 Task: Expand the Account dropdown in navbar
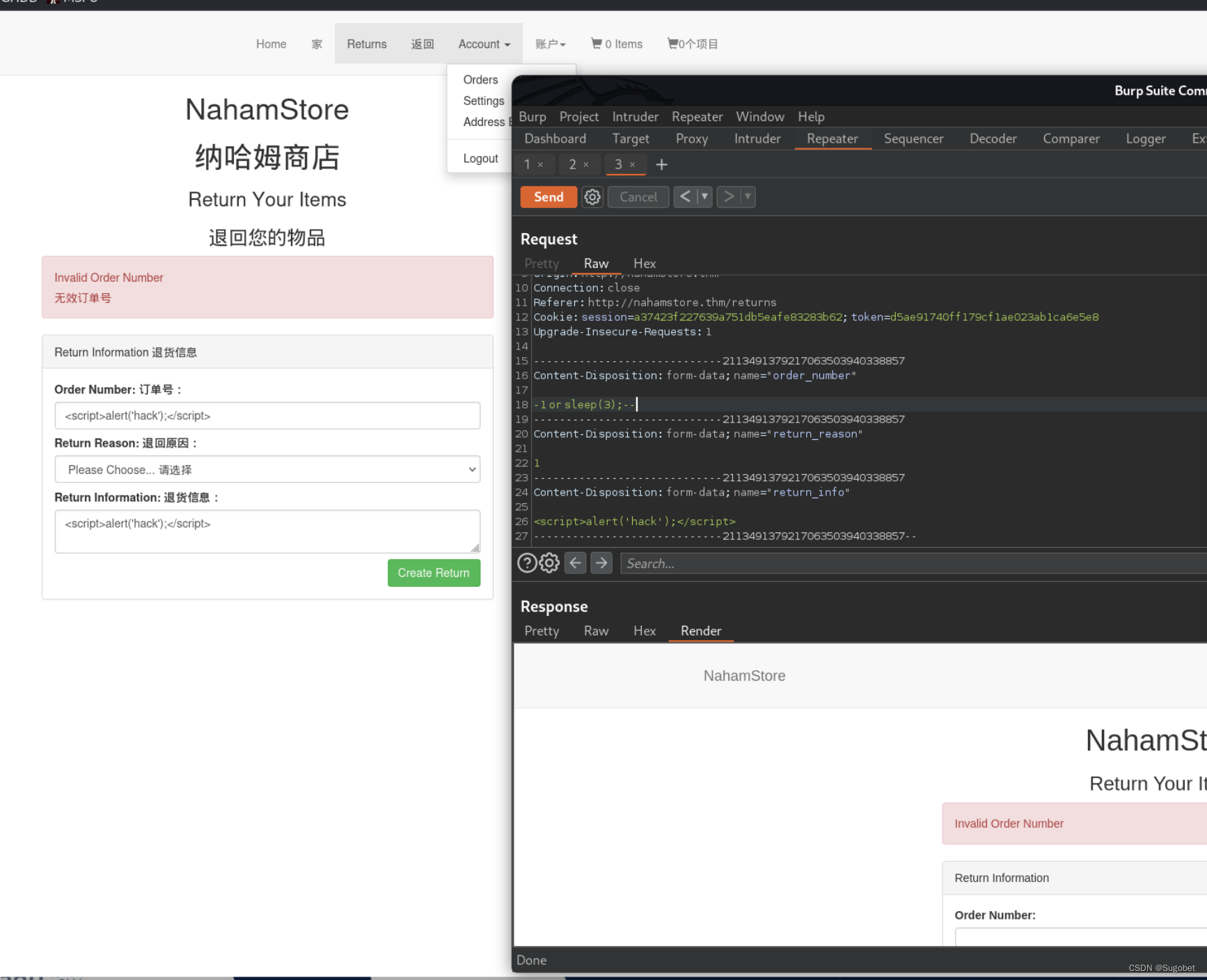[484, 44]
